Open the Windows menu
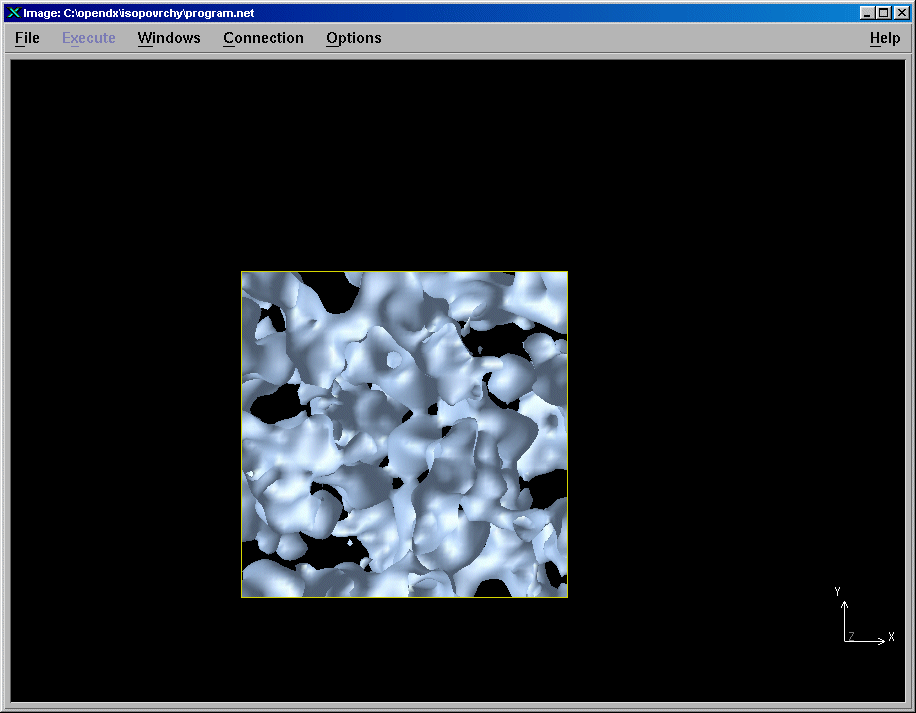This screenshot has height=713, width=916. coord(169,38)
